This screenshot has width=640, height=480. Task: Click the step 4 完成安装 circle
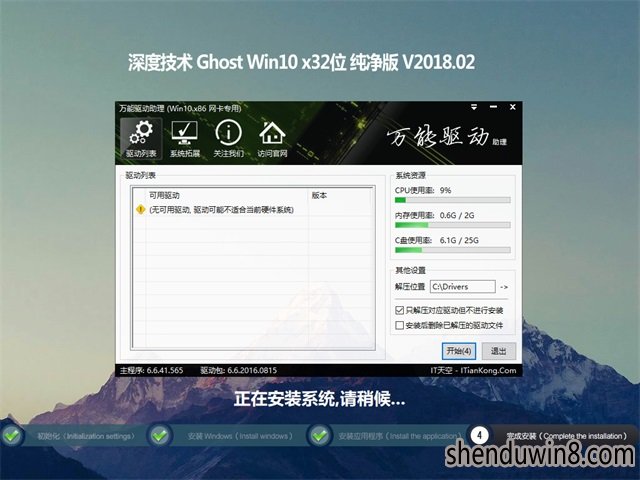480,435
